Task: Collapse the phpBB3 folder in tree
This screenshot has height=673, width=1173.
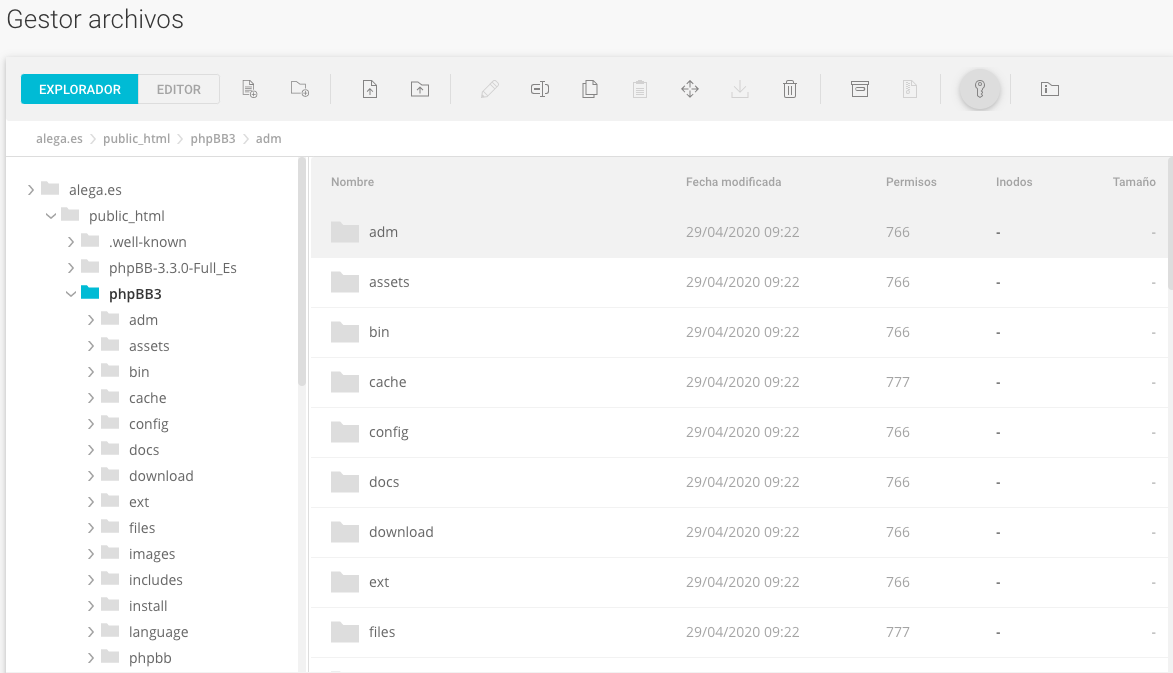Action: tap(71, 294)
